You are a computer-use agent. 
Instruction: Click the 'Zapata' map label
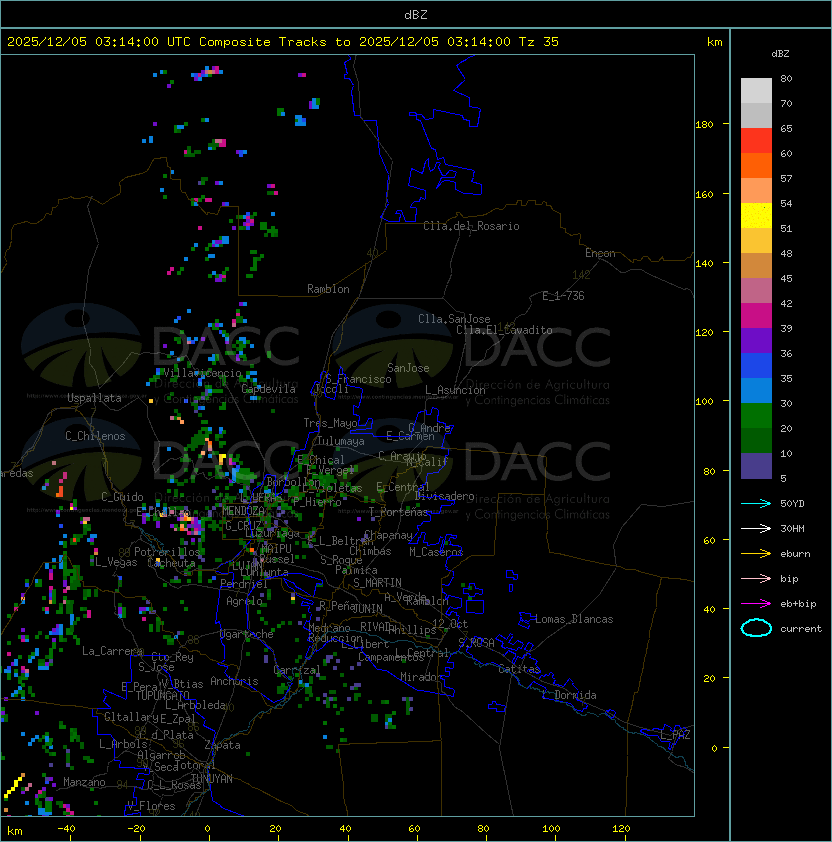click(222, 745)
